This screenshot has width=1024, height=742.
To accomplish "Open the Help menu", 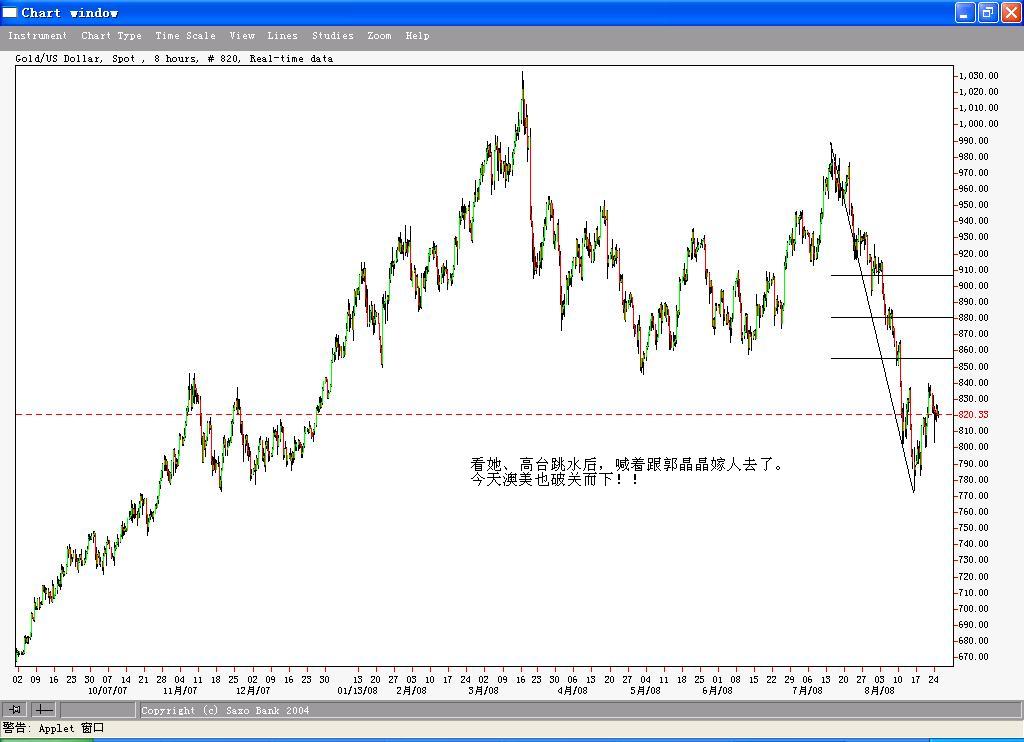I will tap(417, 36).
